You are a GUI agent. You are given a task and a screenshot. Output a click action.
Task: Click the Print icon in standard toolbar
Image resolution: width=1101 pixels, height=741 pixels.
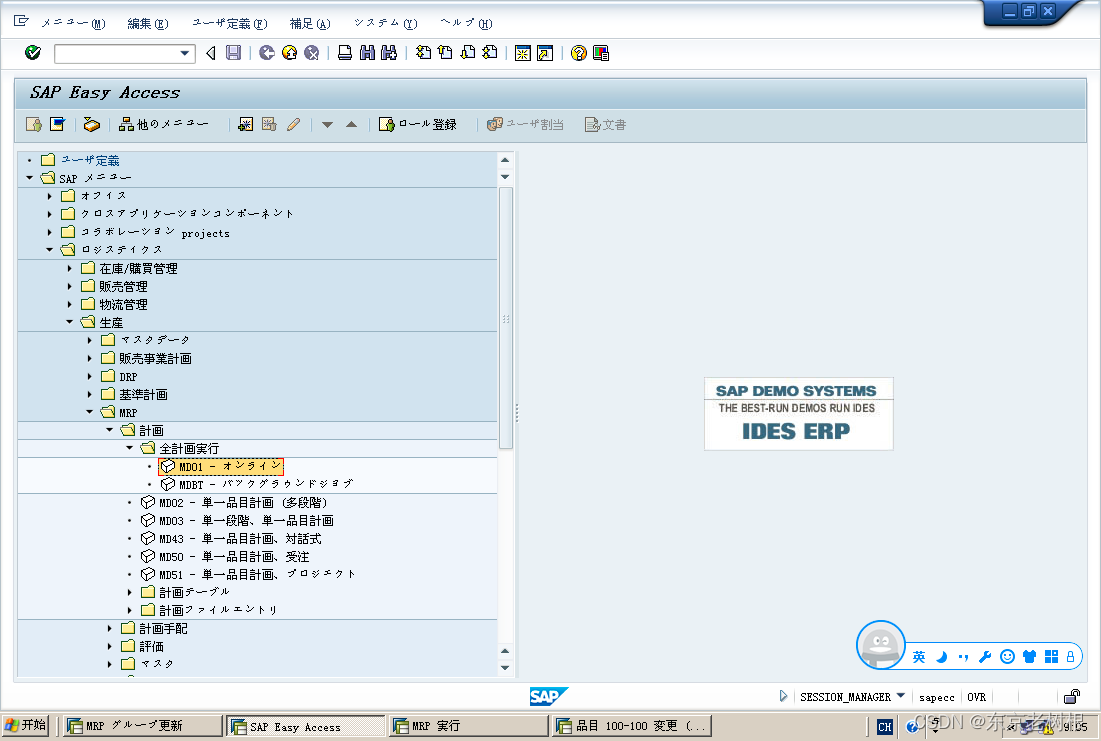point(345,53)
